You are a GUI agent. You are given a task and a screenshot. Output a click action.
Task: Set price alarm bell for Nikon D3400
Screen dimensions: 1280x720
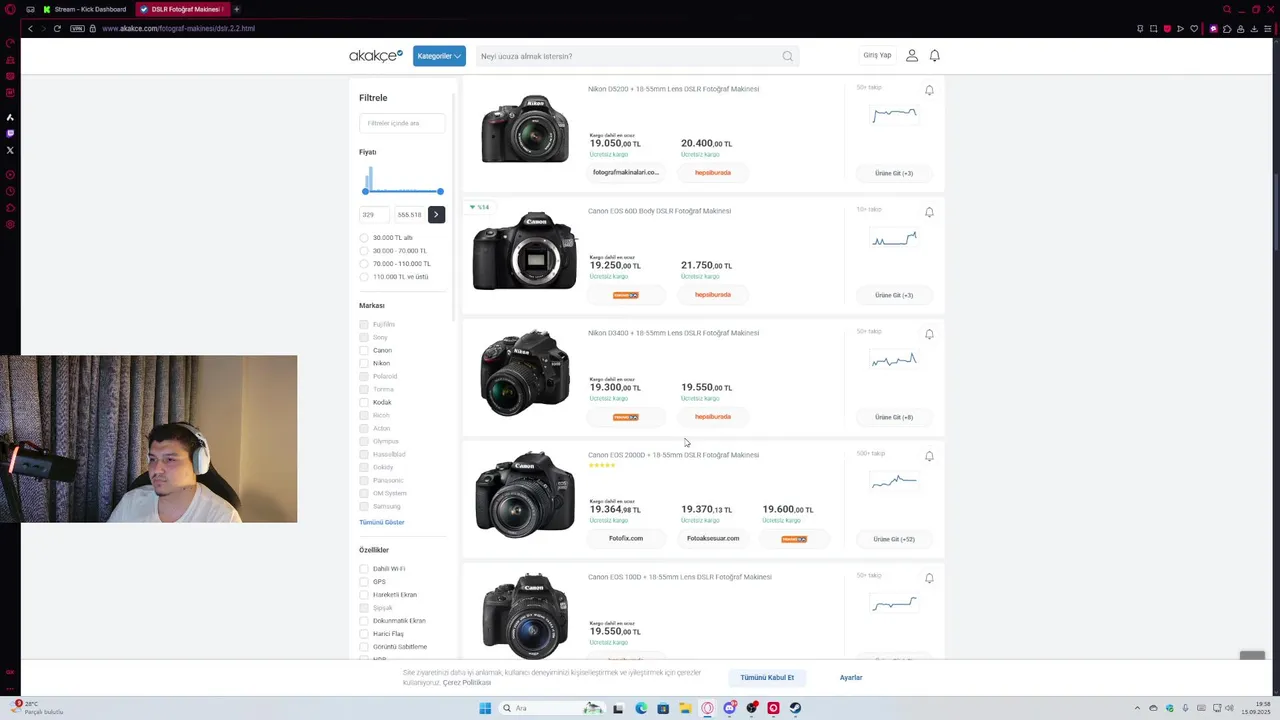click(x=929, y=334)
